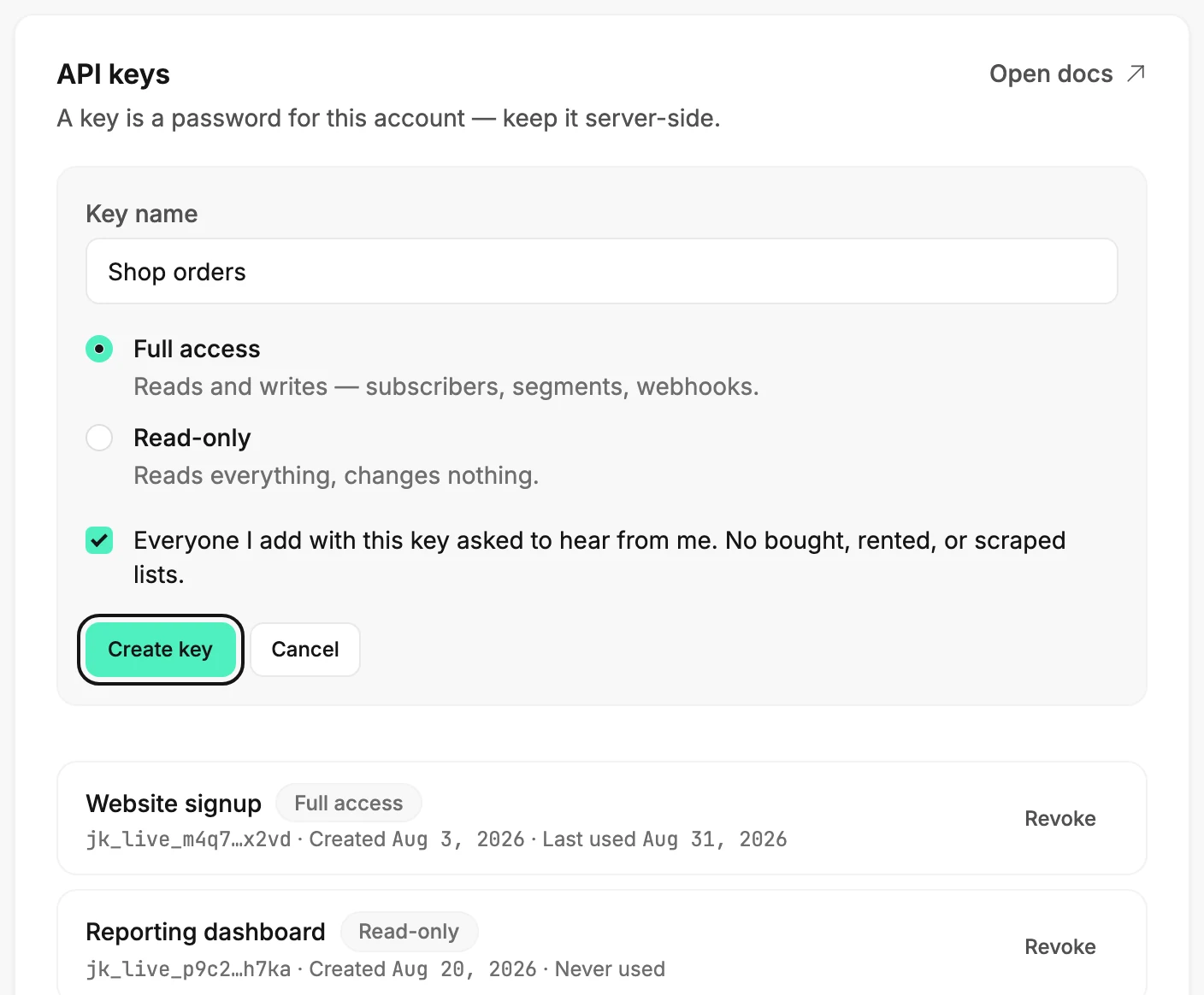
Task: Click the 'Website signup' key name
Action: pyautogui.click(x=174, y=804)
